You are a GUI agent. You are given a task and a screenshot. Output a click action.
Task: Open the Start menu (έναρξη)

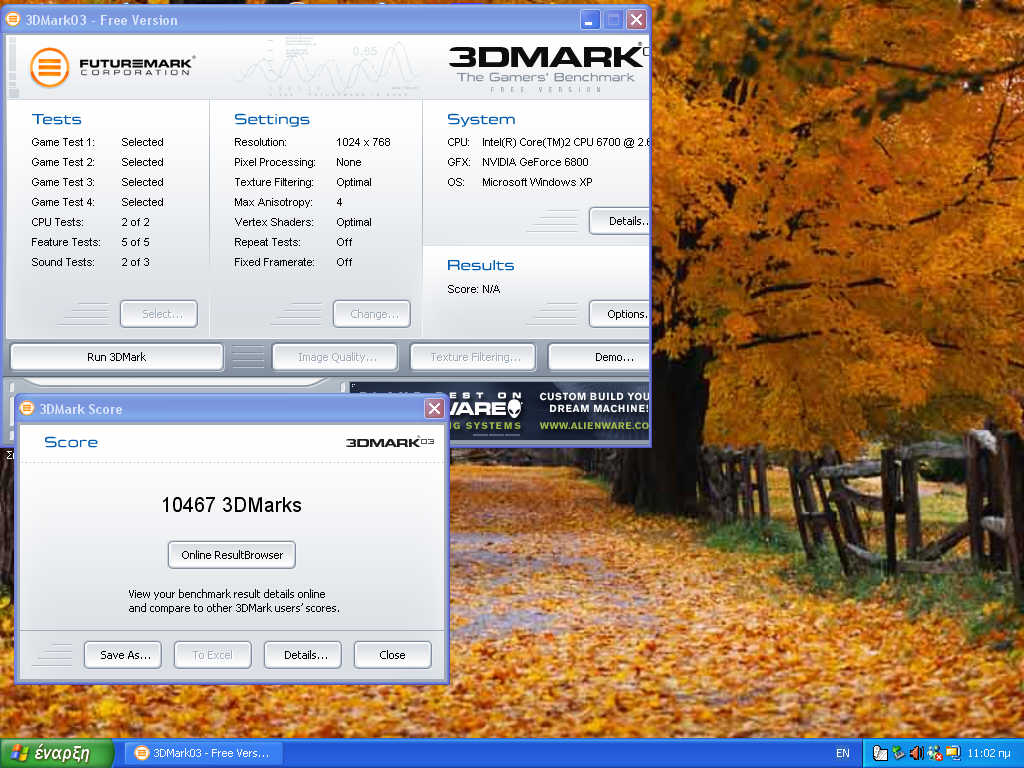coord(57,753)
